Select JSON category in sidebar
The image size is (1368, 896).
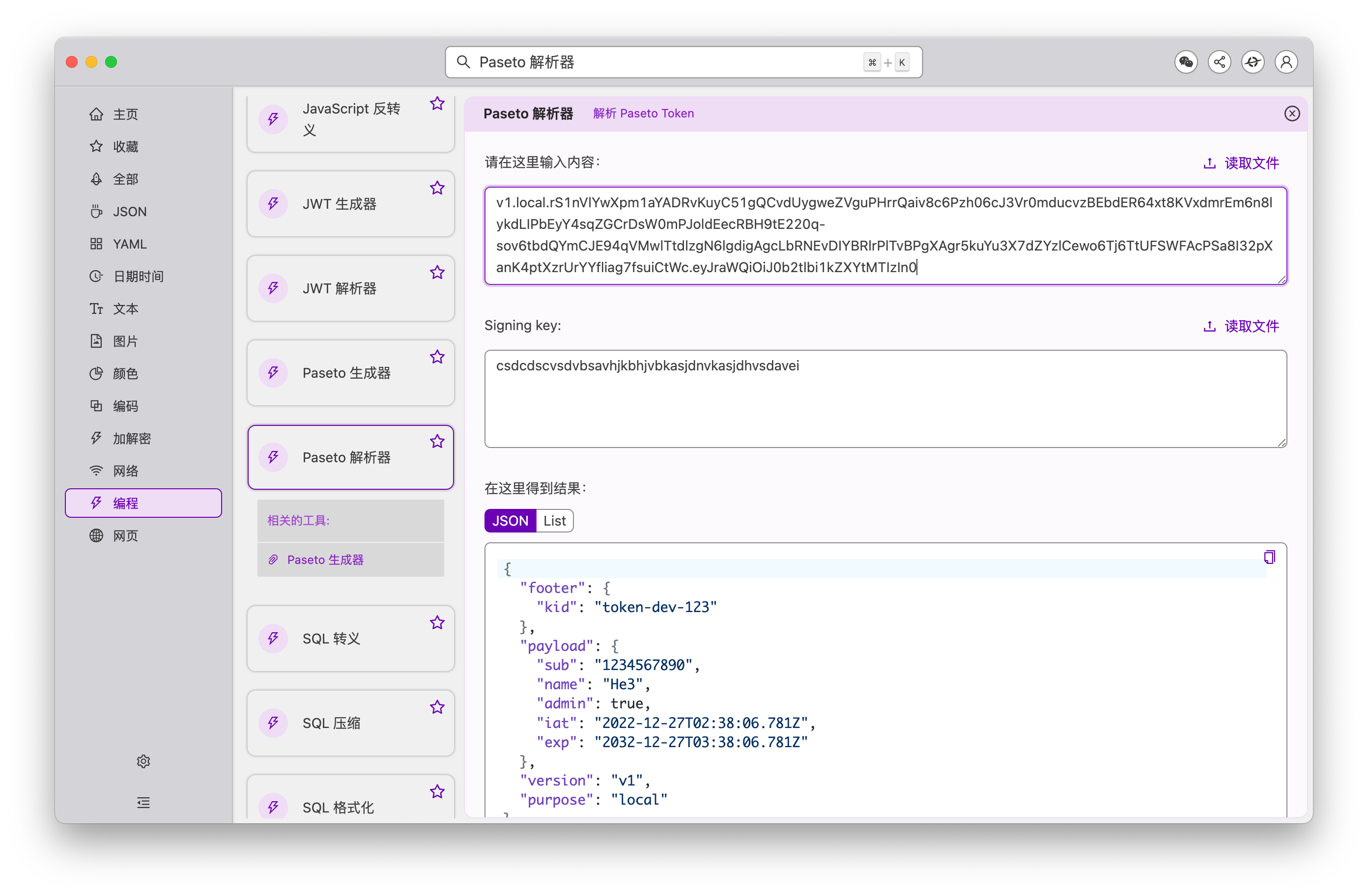tap(143, 212)
